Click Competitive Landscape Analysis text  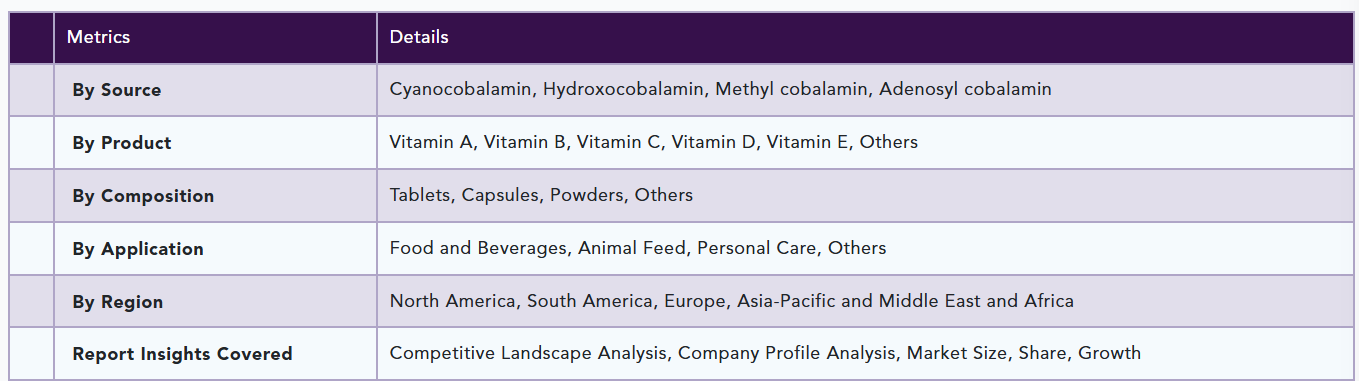pos(528,353)
